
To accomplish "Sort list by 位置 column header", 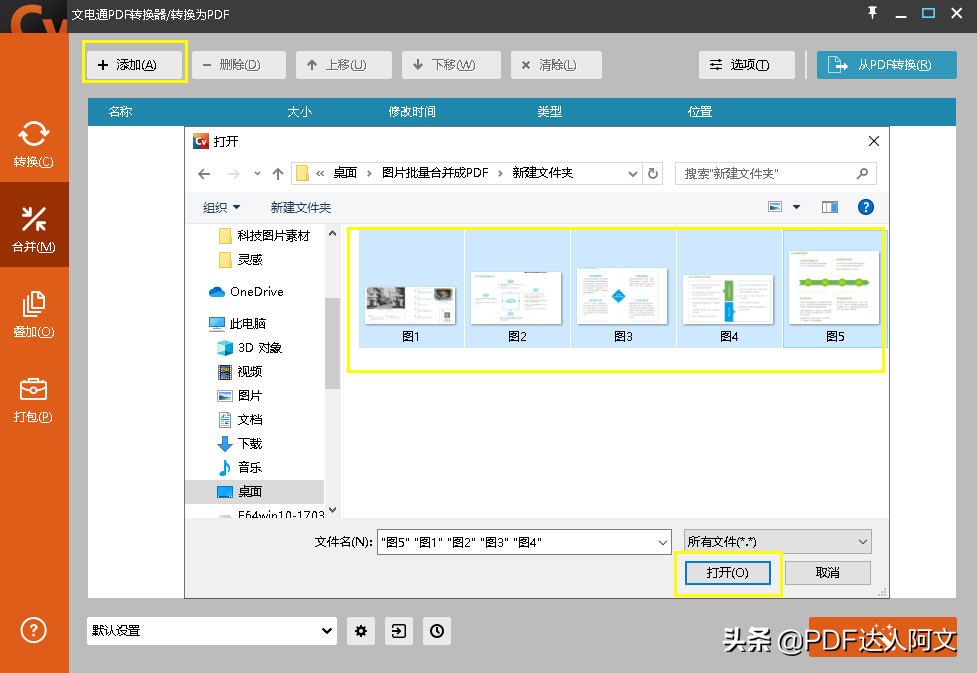I will [700, 112].
